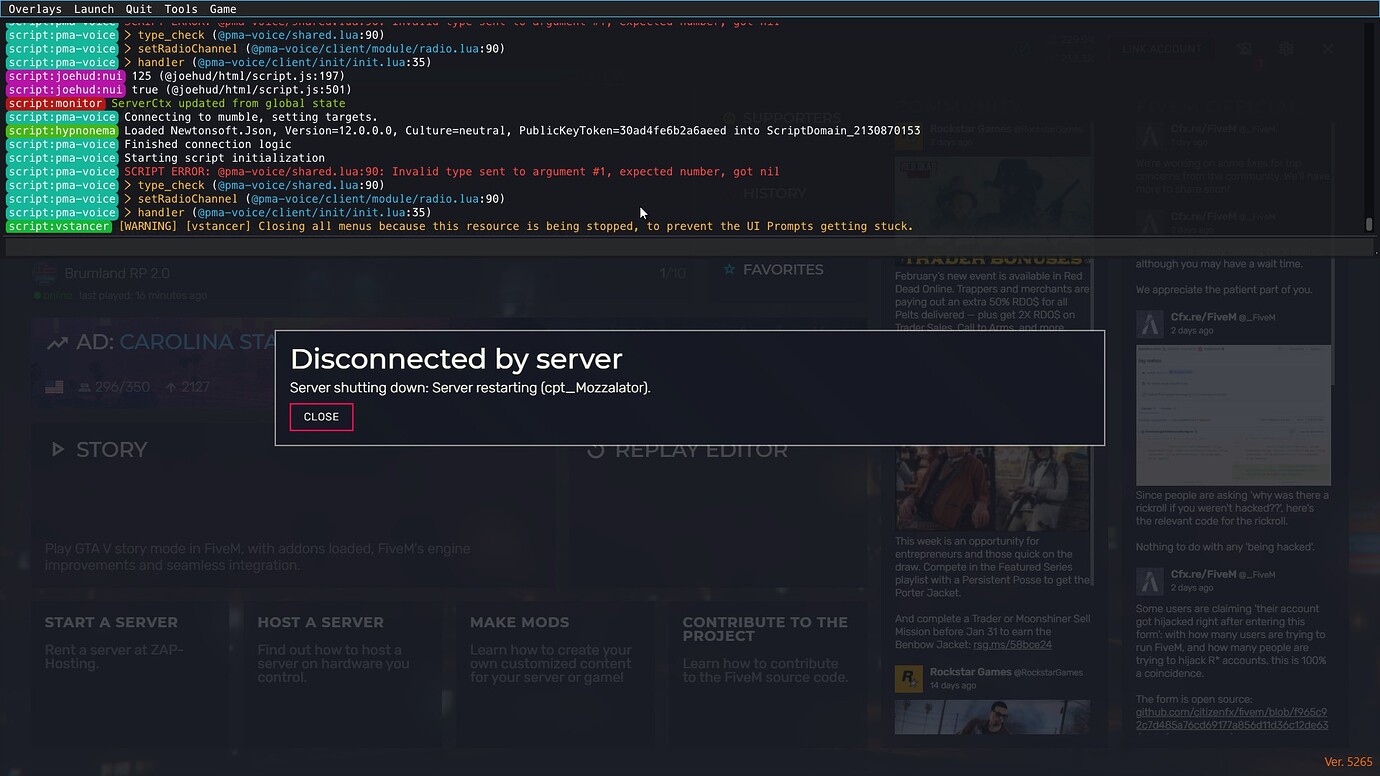Open the notification bell icon near LINK ACCOUNT
The image size is (1380, 776).
click(x=1243, y=48)
